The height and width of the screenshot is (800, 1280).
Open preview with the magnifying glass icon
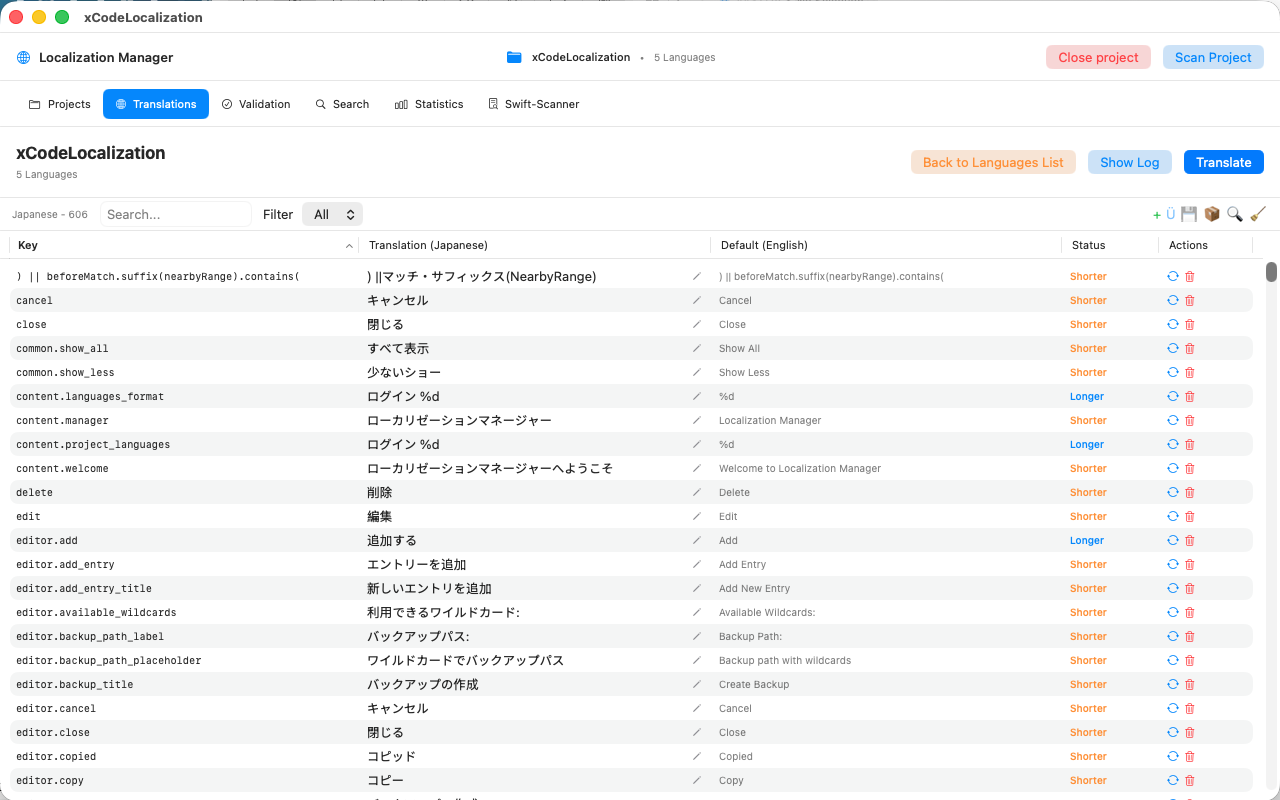(x=1235, y=213)
